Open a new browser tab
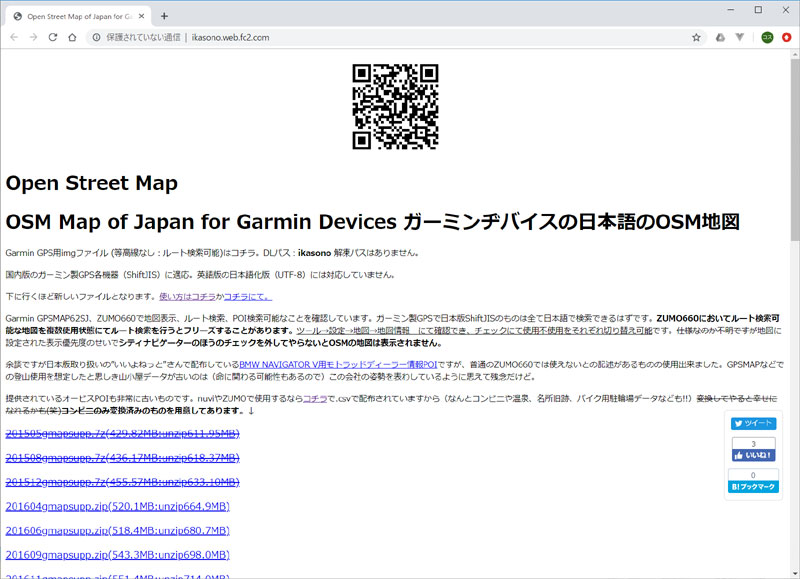800x579 pixels. tap(164, 16)
